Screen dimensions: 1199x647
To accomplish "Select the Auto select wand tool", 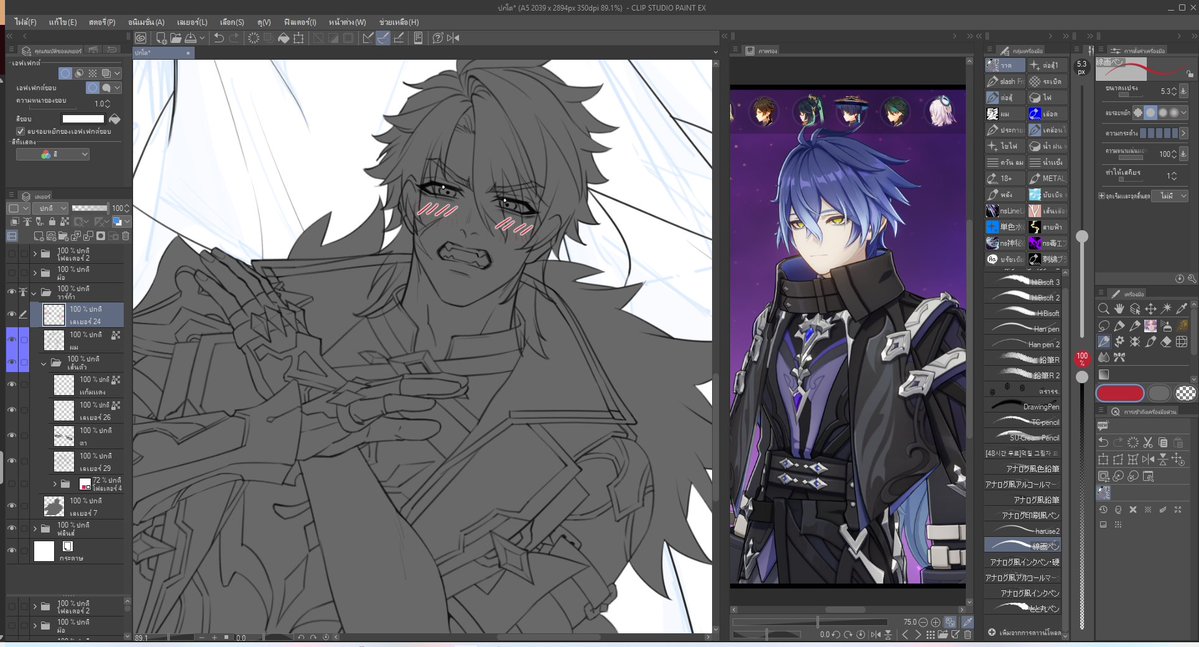I will 1166,308.
